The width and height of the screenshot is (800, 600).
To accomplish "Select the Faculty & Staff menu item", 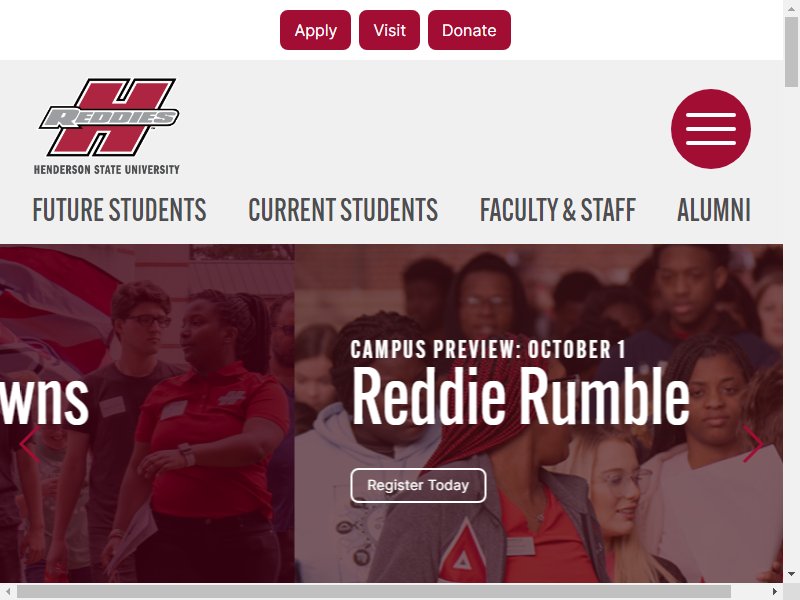I will point(558,210).
